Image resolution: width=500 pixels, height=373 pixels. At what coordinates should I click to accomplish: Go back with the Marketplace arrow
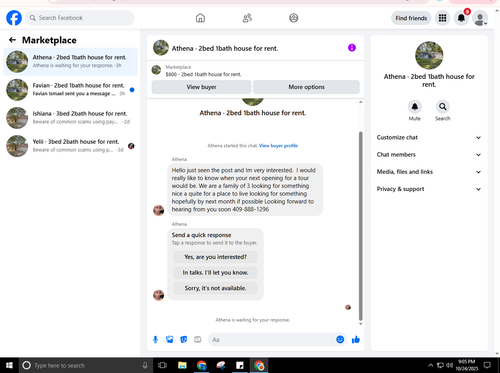pyautogui.click(x=13, y=40)
